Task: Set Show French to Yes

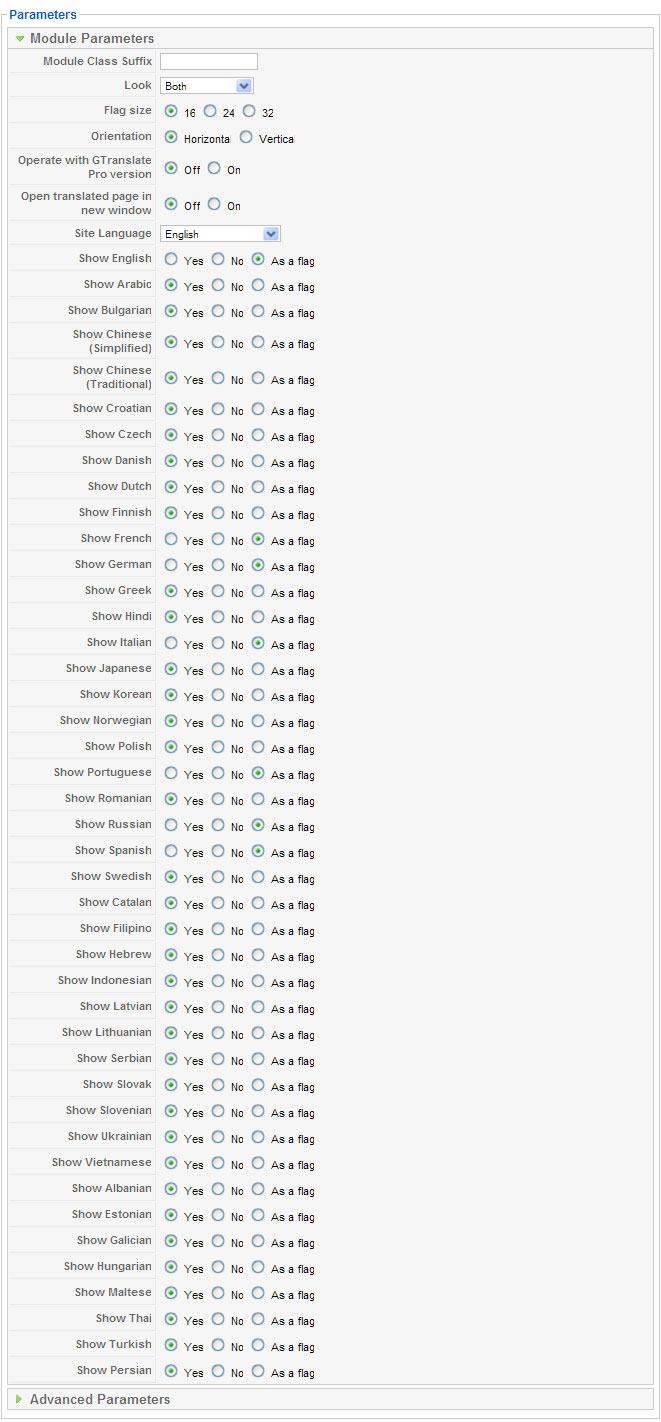Action: (x=171, y=539)
